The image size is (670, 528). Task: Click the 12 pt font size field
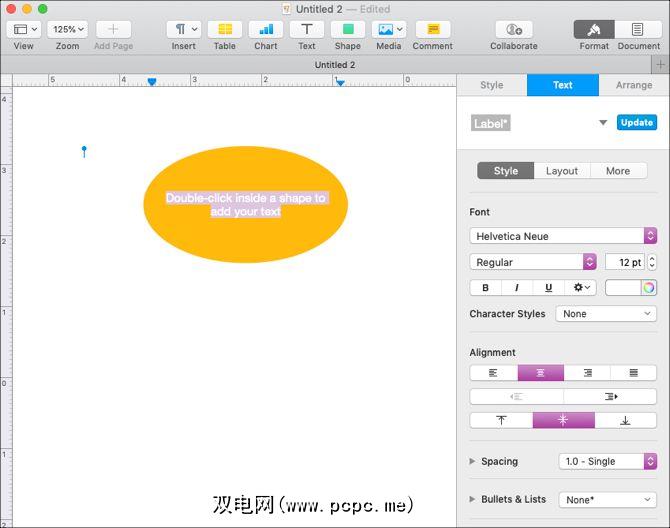coord(625,262)
